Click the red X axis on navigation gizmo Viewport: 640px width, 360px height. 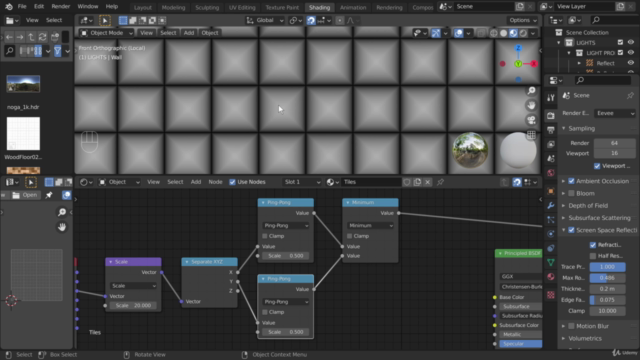[x=533, y=64]
